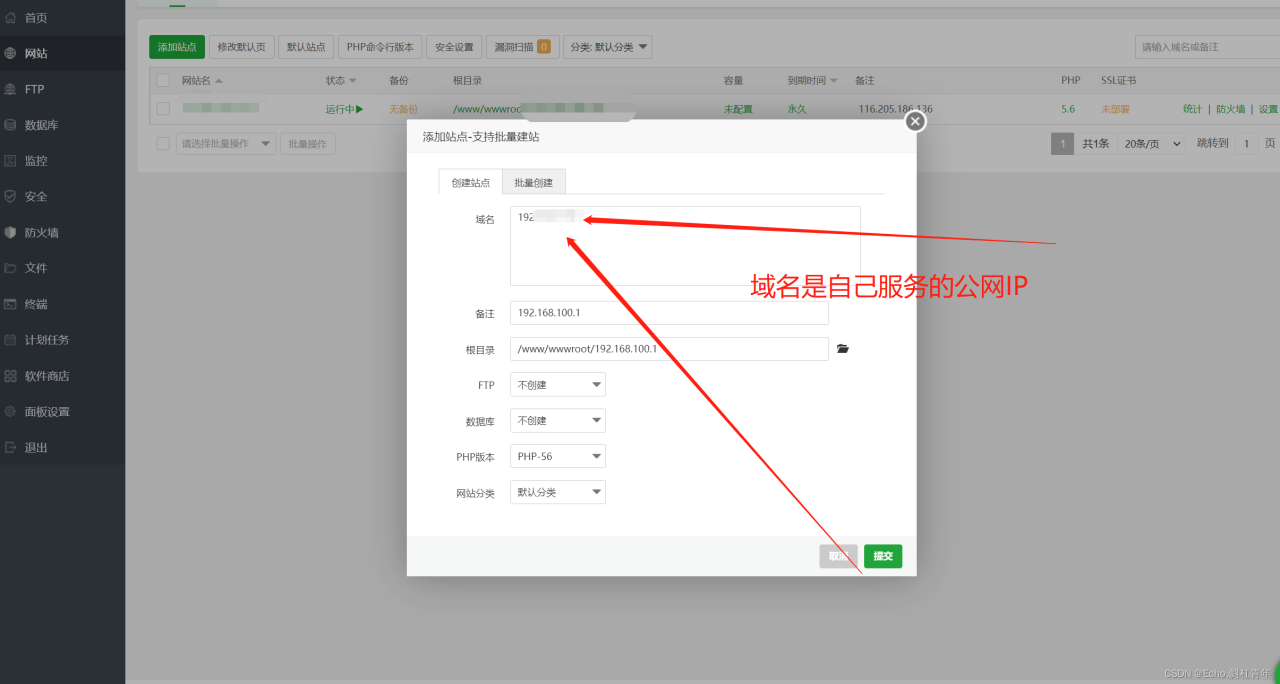Select the 网站 globe icon in sidebar
1280x684 pixels.
(10, 54)
